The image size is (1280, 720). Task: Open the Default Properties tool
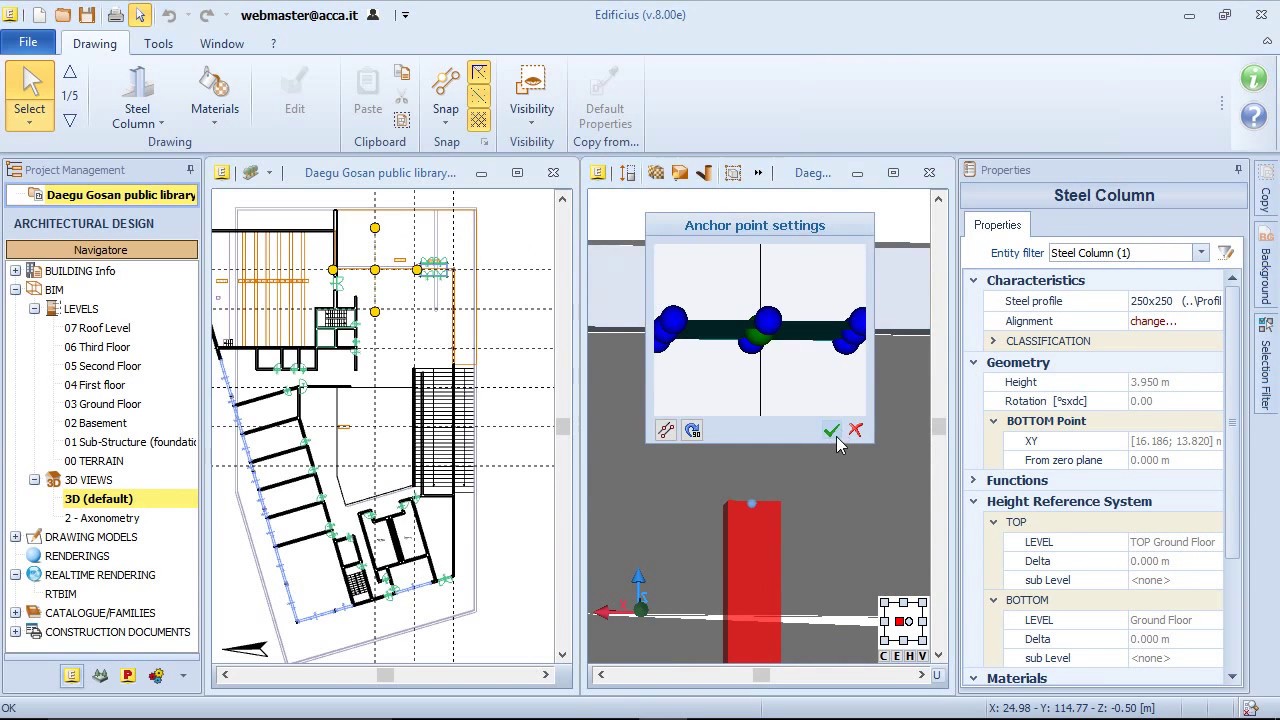point(604,90)
